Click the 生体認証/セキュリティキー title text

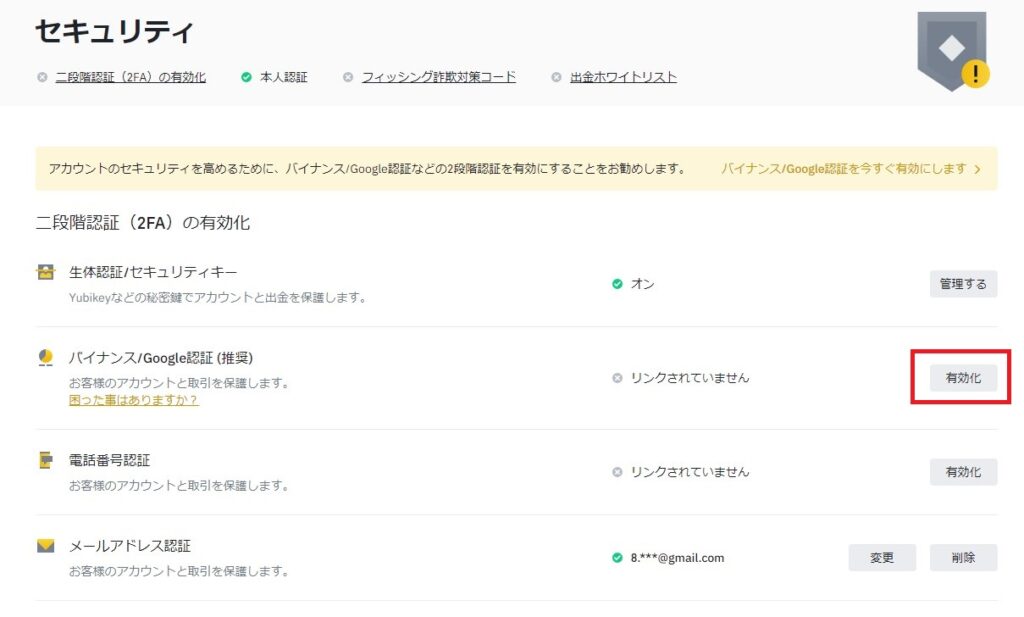[153, 272]
